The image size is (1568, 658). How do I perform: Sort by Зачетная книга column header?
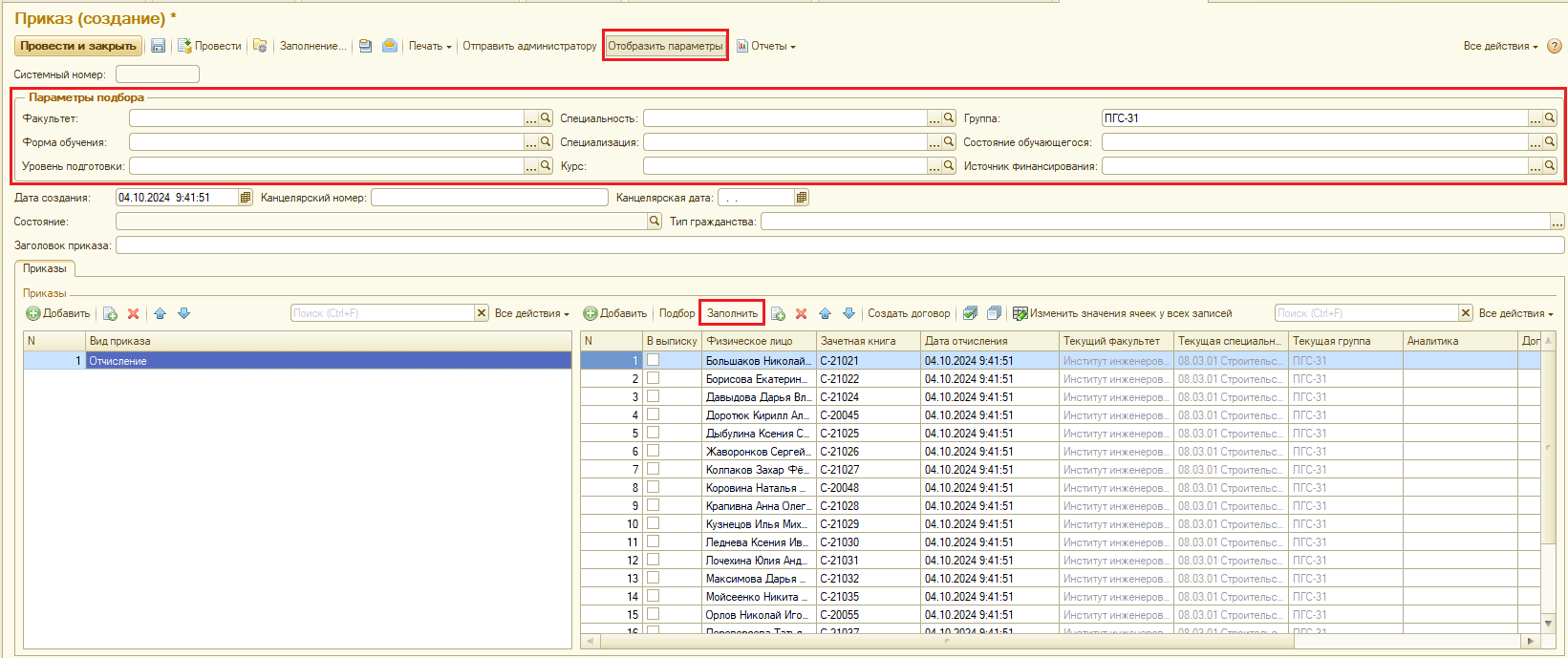click(x=868, y=341)
